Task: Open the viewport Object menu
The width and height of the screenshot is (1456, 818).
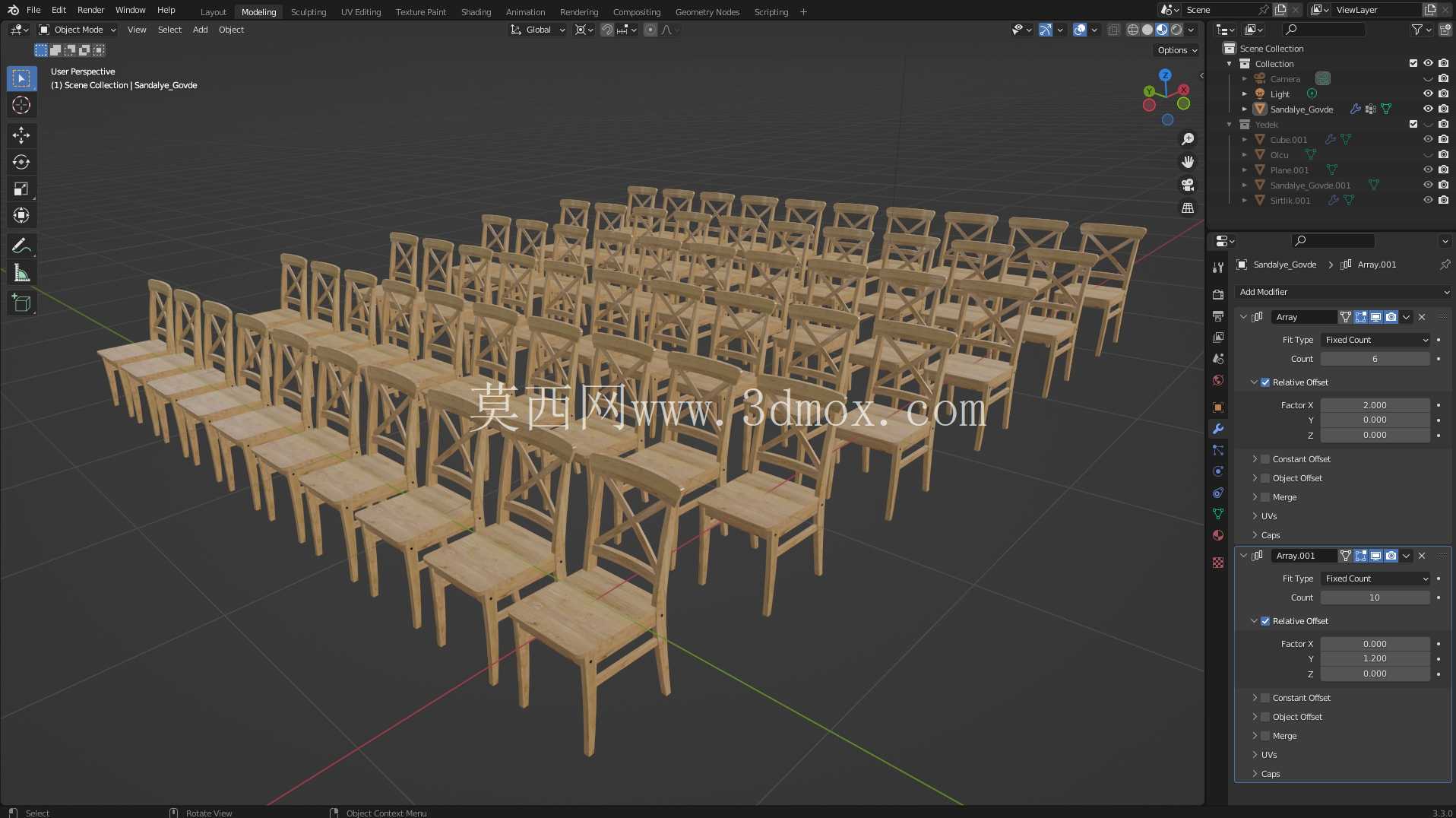Action: coord(231,30)
